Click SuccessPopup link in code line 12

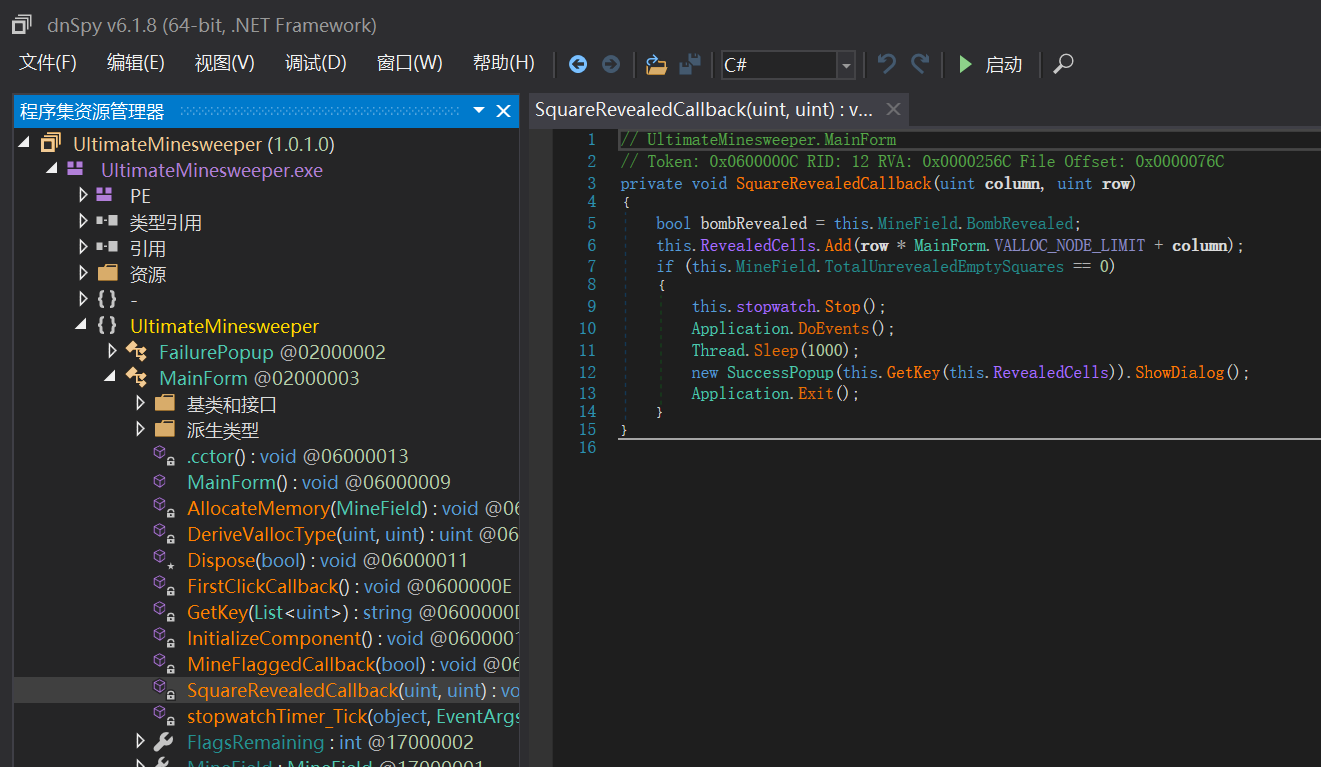click(780, 372)
